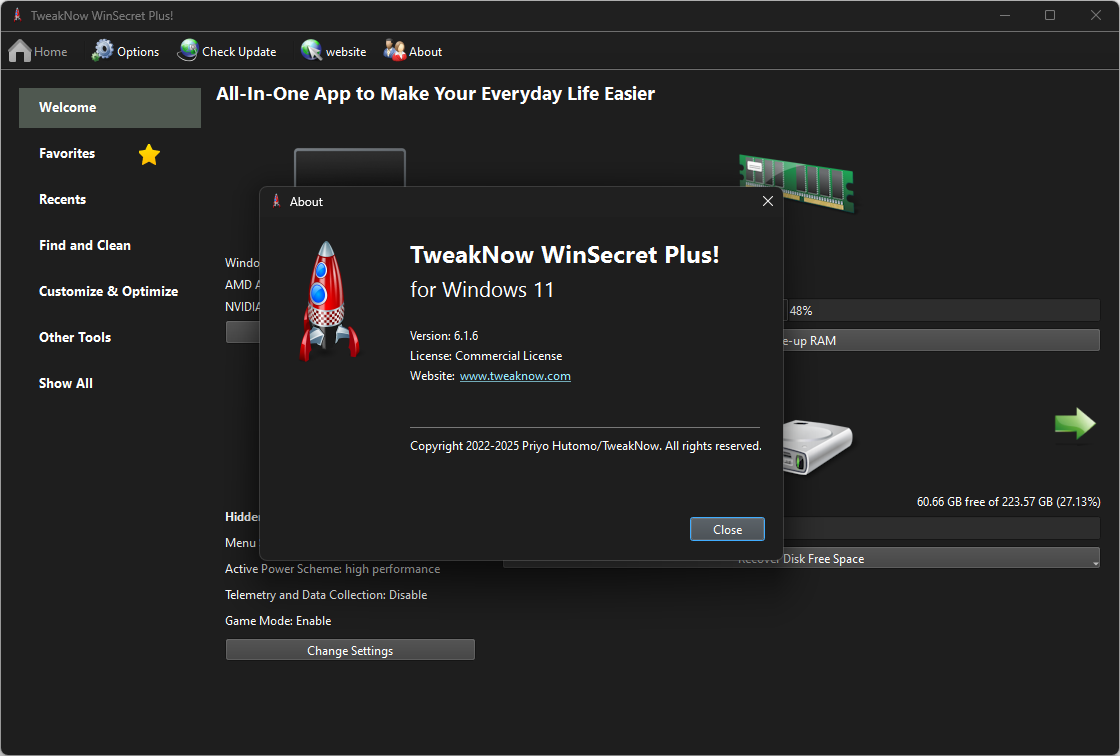Click the 'Game Mode: Enable' text
This screenshot has width=1120, height=756.
pyautogui.click(x=279, y=620)
